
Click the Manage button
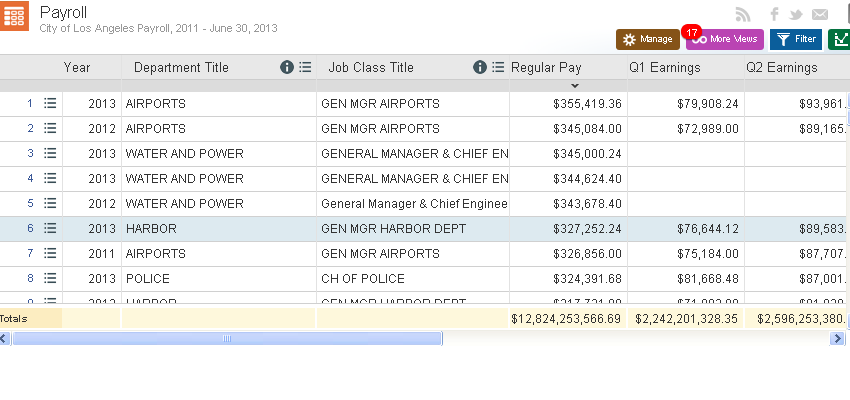pos(648,39)
